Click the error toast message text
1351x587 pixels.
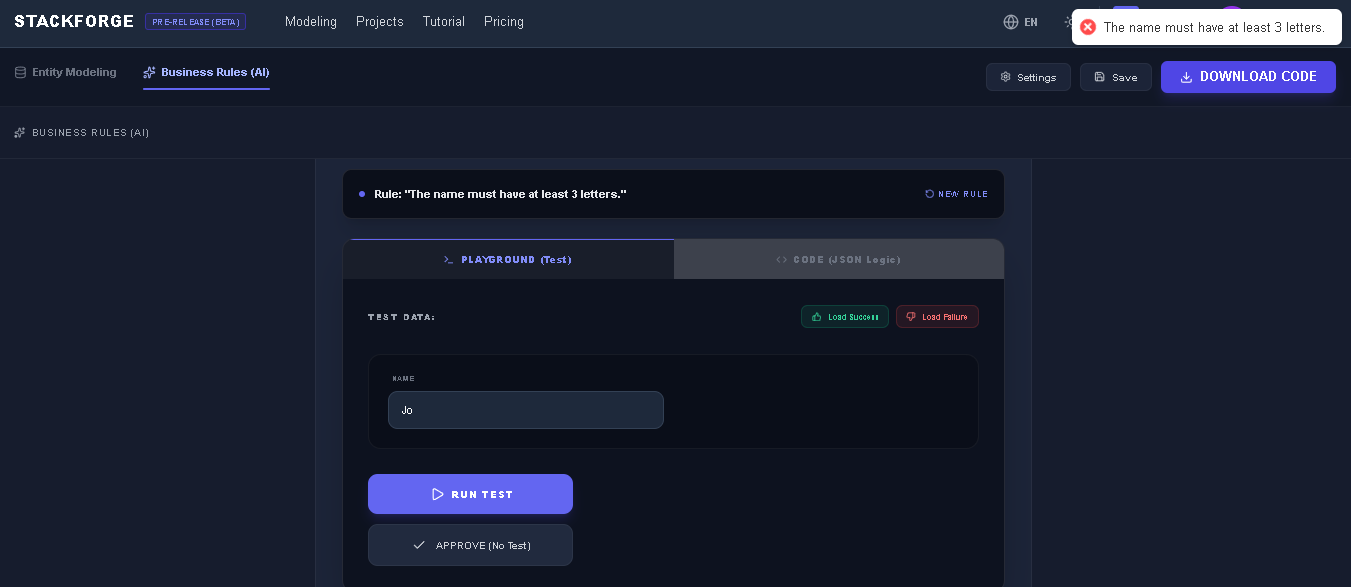click(x=1214, y=28)
